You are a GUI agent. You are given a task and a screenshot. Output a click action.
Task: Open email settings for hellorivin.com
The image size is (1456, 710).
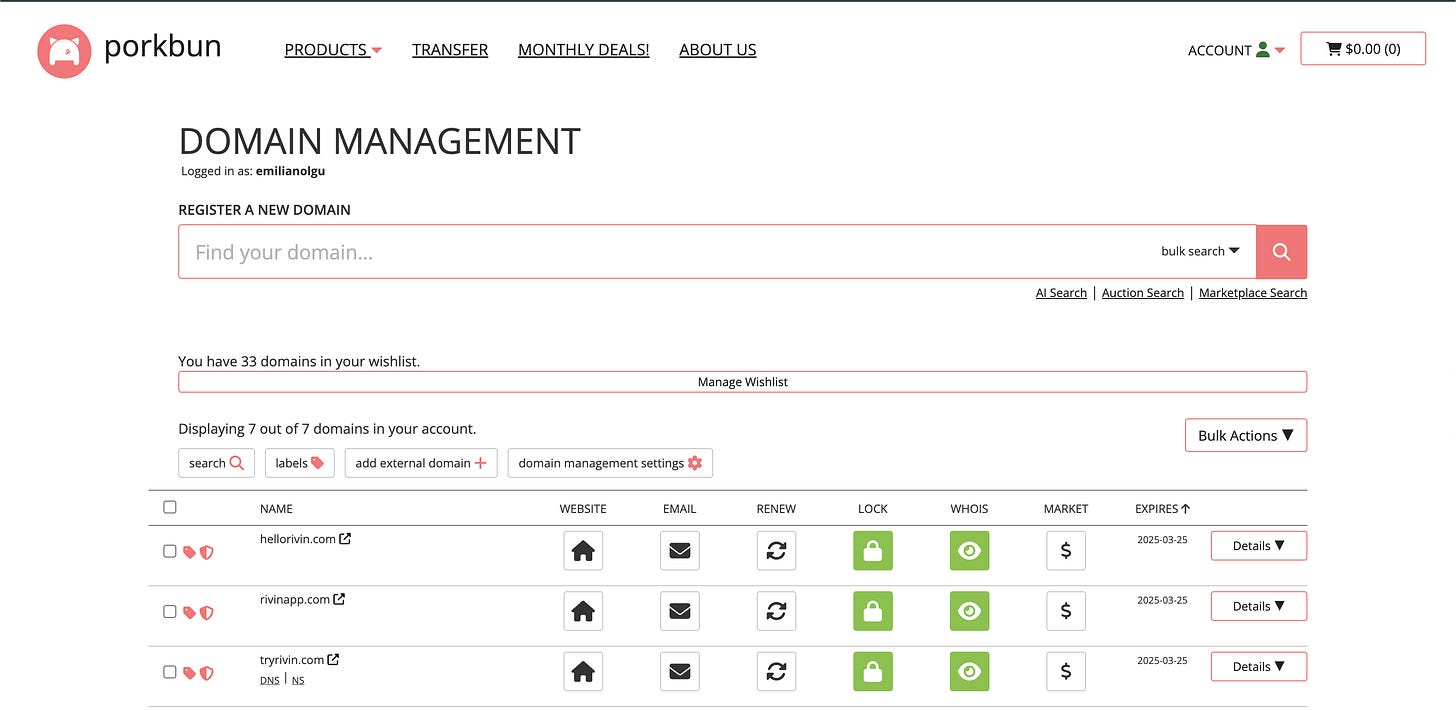[x=680, y=551]
